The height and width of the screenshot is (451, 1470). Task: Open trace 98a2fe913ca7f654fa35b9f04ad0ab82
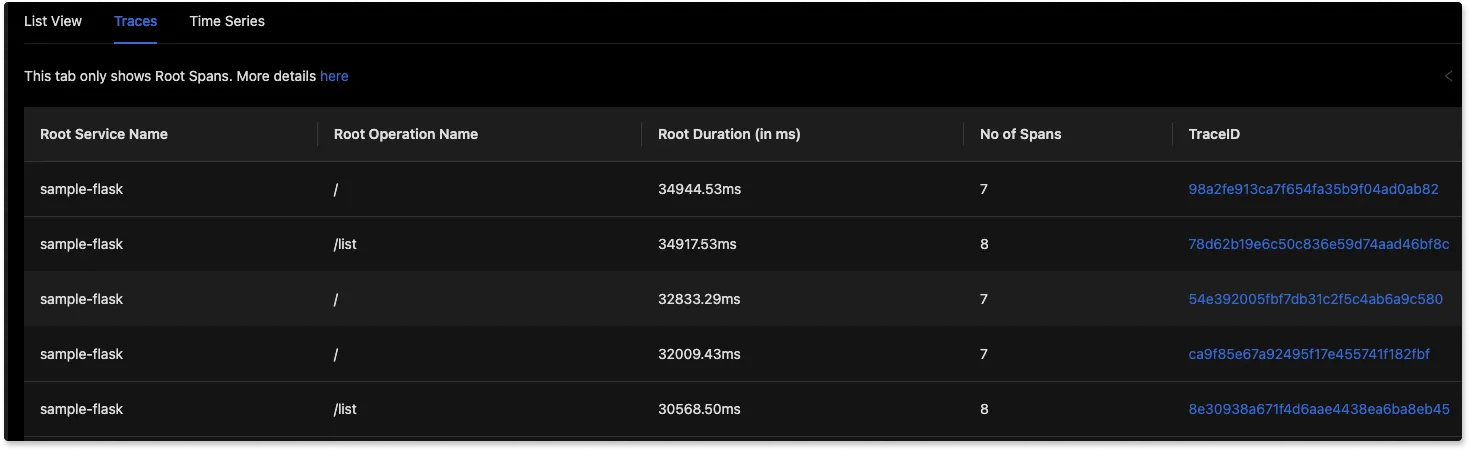(1313, 189)
